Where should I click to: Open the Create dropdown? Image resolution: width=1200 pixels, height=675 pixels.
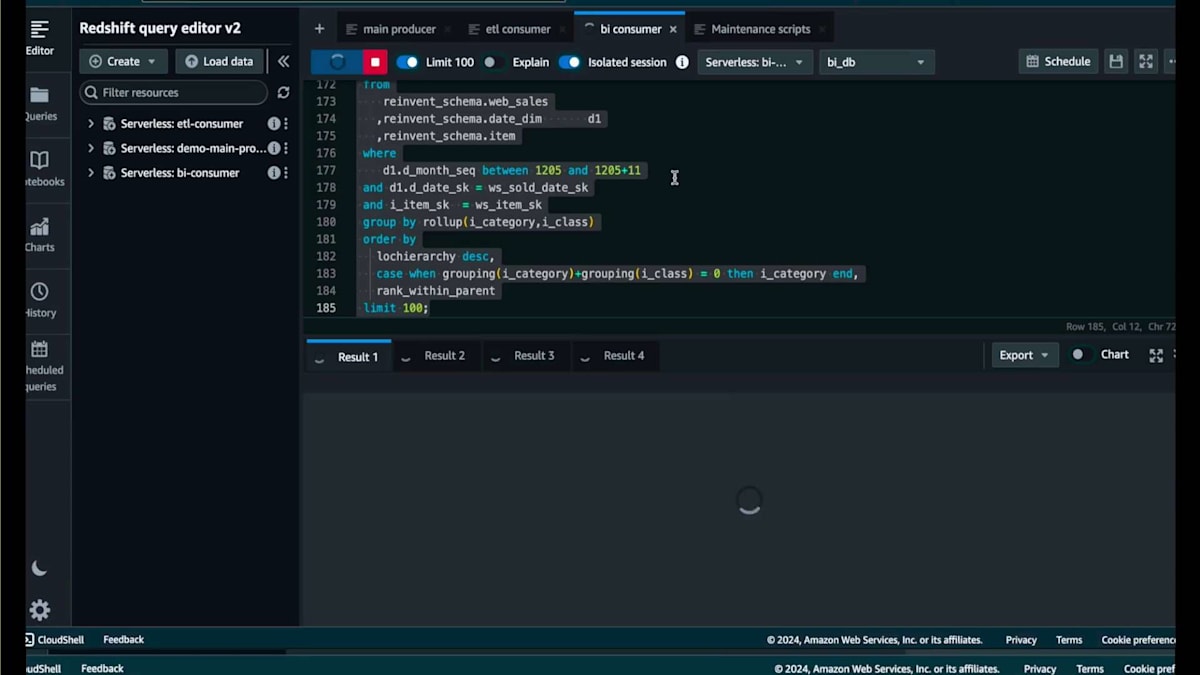[123, 61]
